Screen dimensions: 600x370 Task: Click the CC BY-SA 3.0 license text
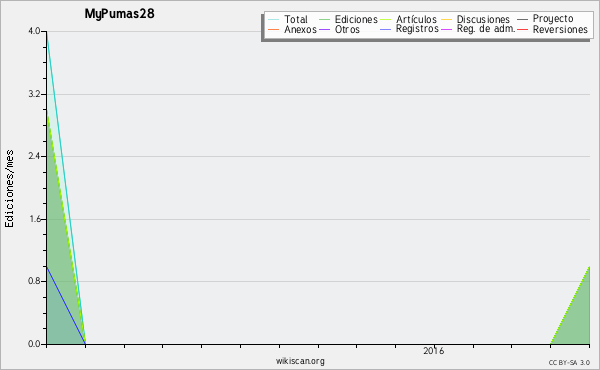coord(569,363)
